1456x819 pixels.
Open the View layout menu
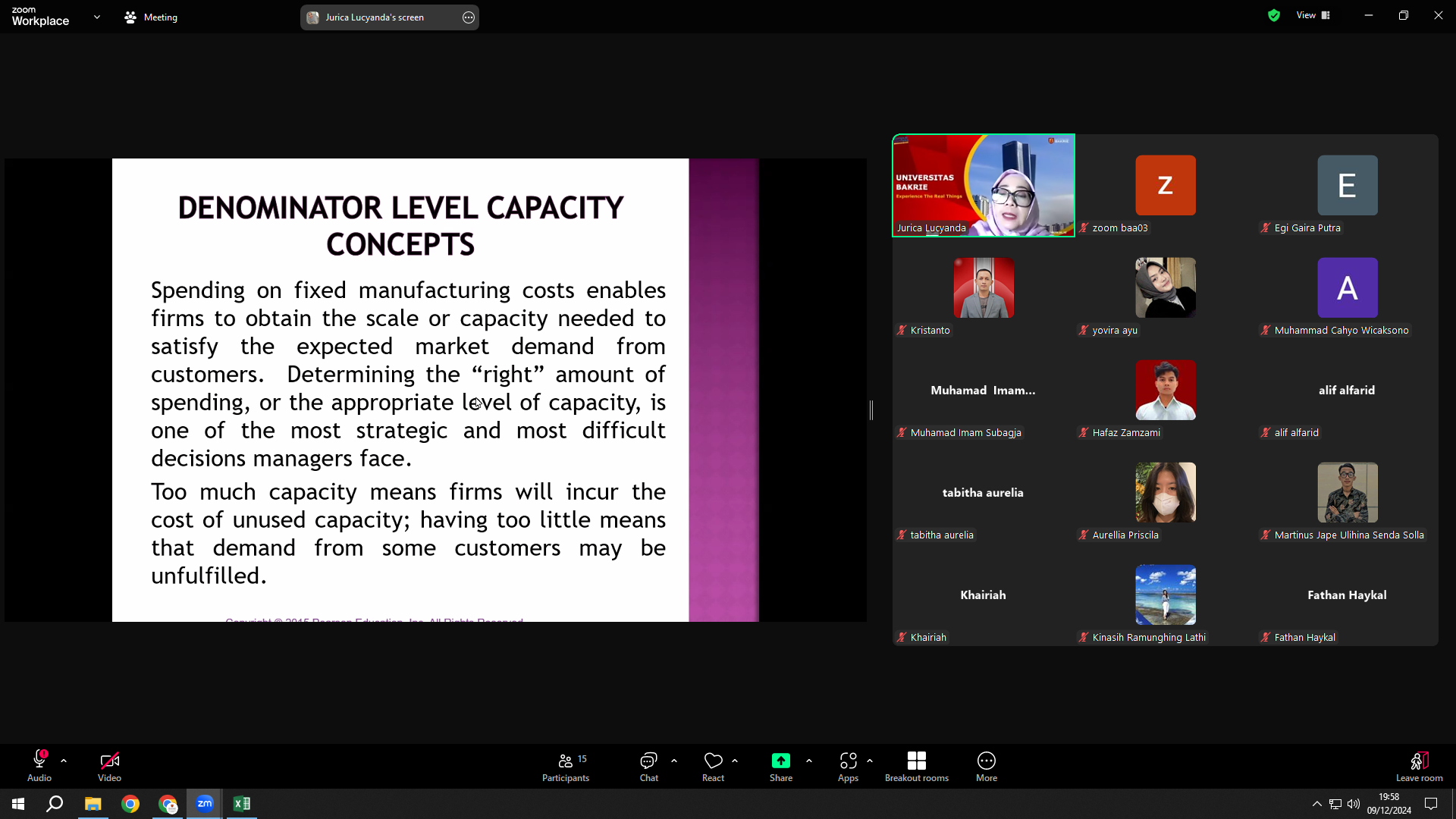pyautogui.click(x=1313, y=15)
